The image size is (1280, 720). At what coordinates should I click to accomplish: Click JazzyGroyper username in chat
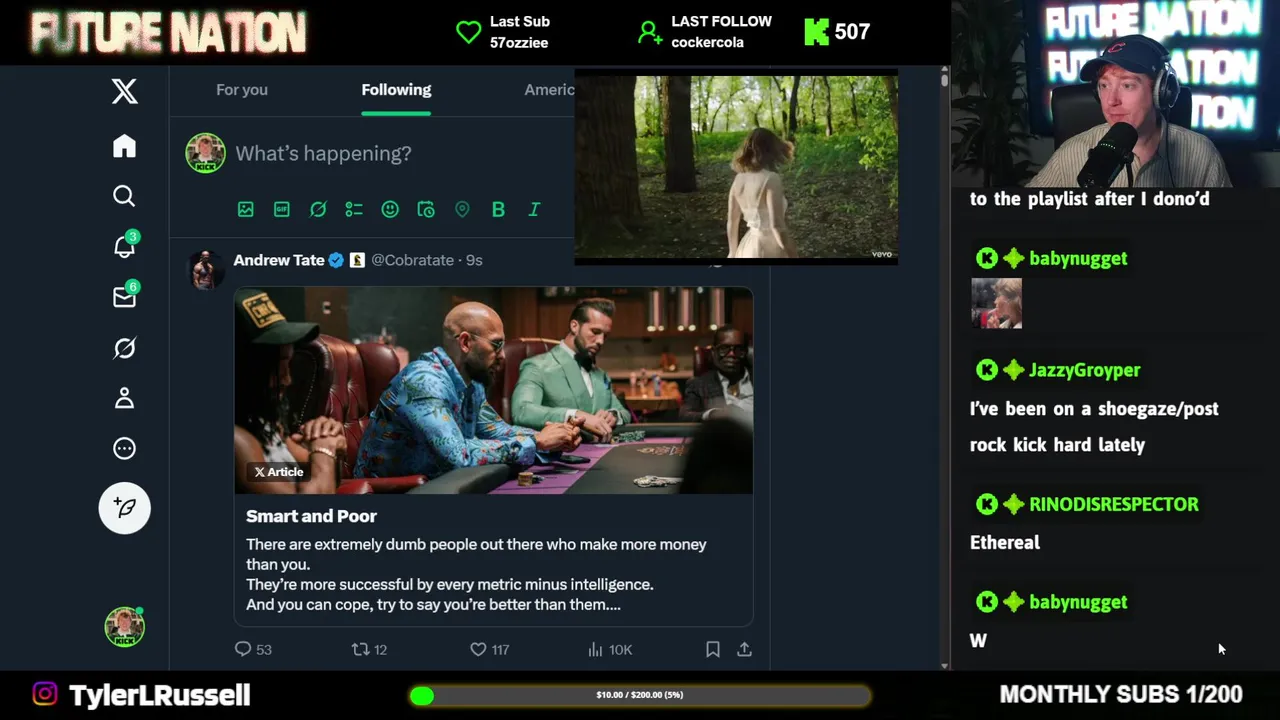(1084, 370)
